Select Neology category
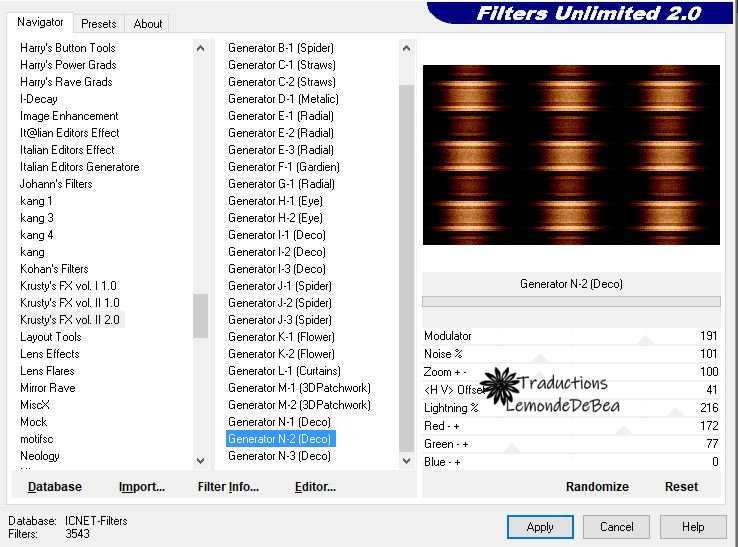The height and width of the screenshot is (547, 738). (x=40, y=456)
